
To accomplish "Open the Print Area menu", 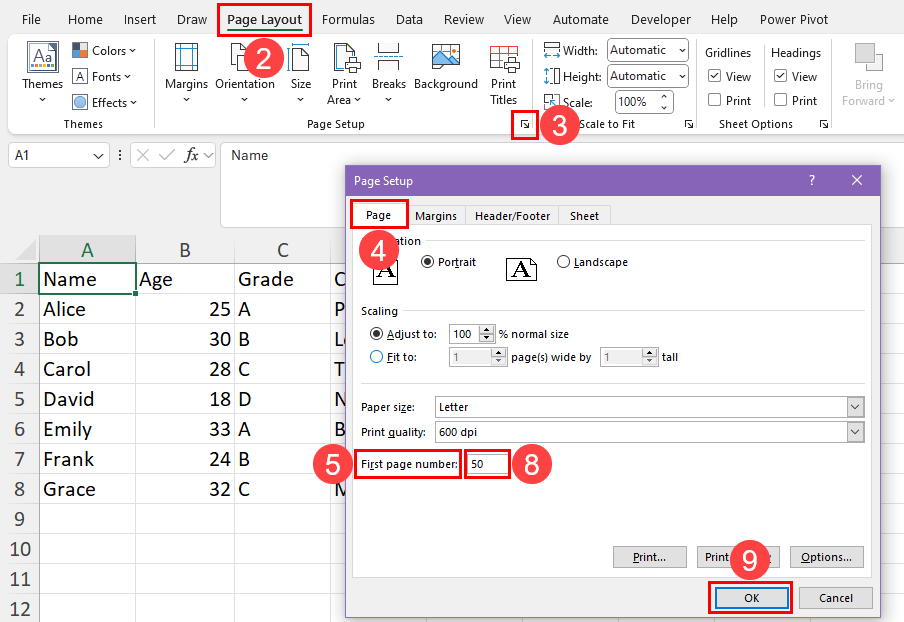I will [344, 73].
